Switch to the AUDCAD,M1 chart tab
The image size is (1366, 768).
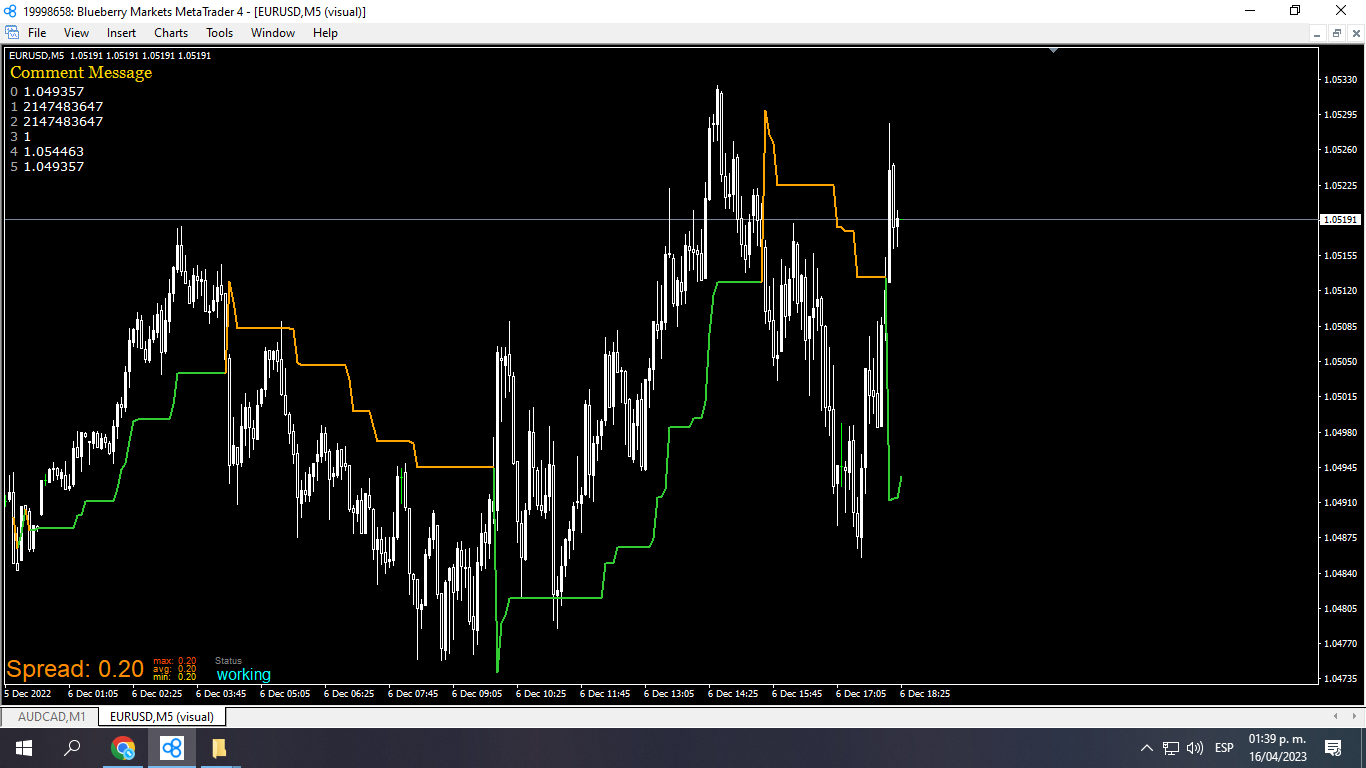52,717
